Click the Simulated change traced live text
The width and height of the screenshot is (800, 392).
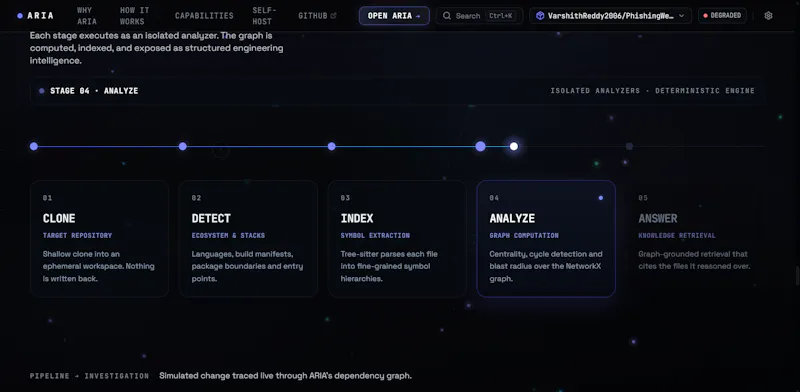click(285, 376)
